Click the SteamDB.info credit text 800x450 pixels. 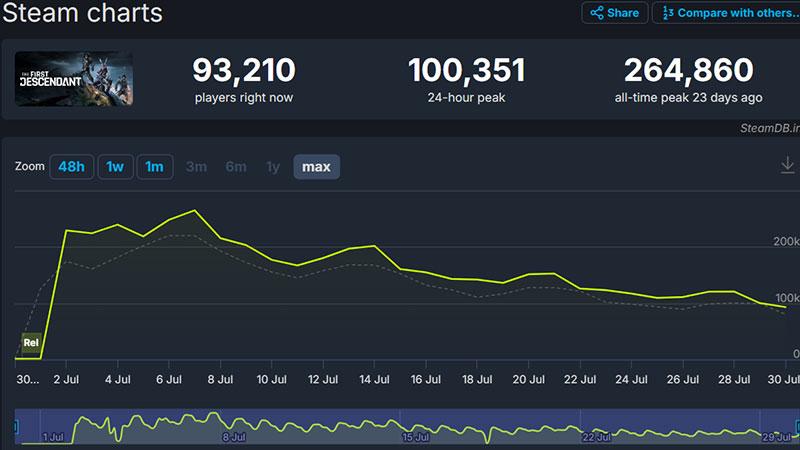pos(770,128)
